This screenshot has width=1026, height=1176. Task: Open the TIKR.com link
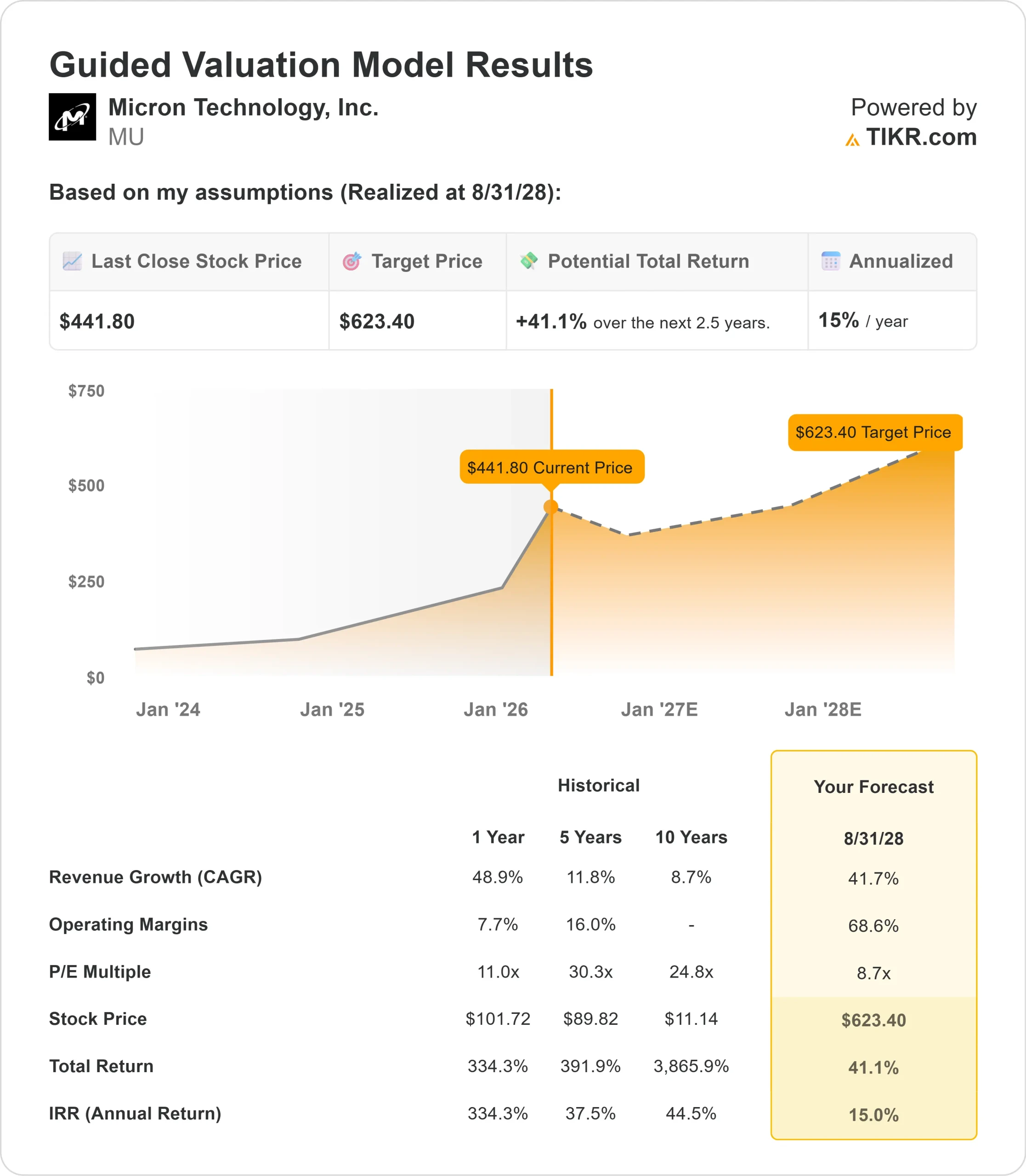point(921,137)
